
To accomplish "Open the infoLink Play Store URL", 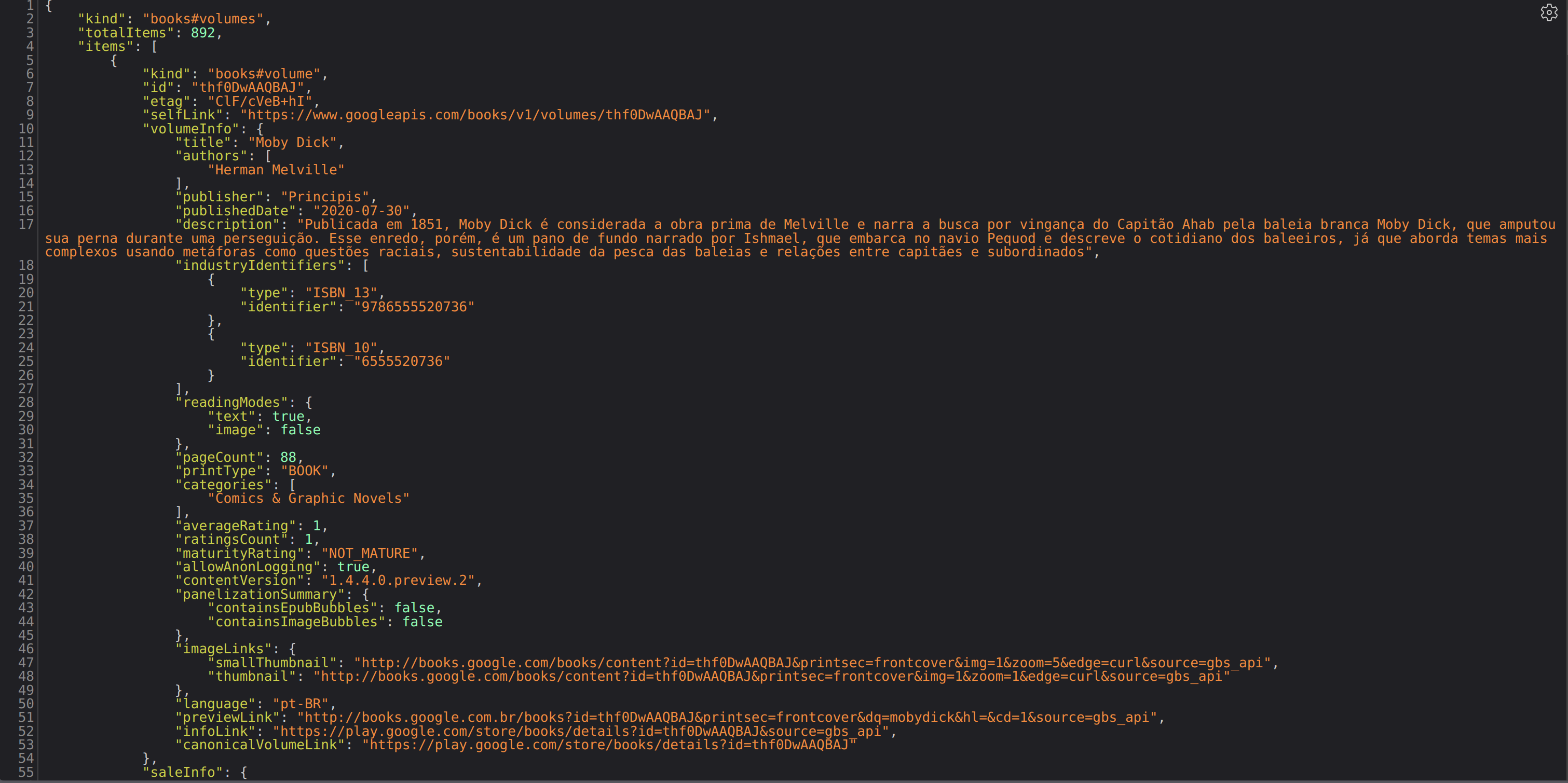I will [579, 731].
